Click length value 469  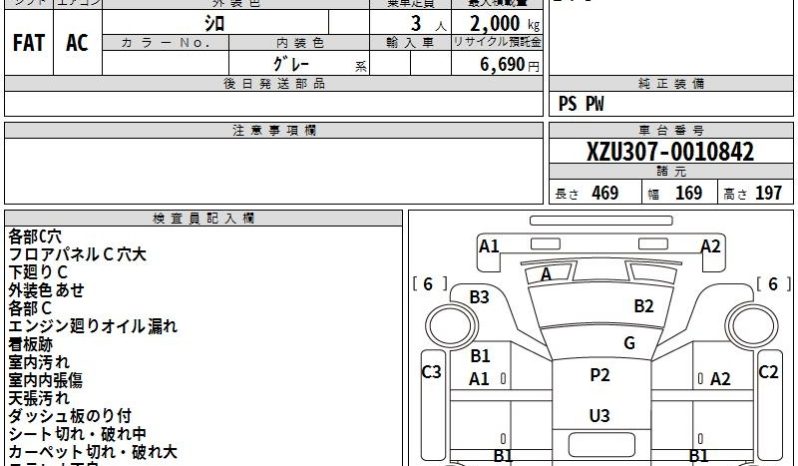pyautogui.click(x=605, y=193)
